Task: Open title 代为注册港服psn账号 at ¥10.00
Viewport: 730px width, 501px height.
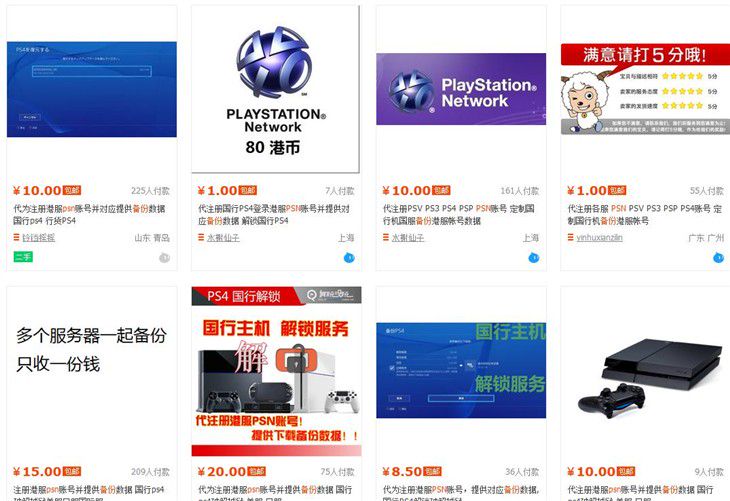Action: pyautogui.click(x=89, y=215)
